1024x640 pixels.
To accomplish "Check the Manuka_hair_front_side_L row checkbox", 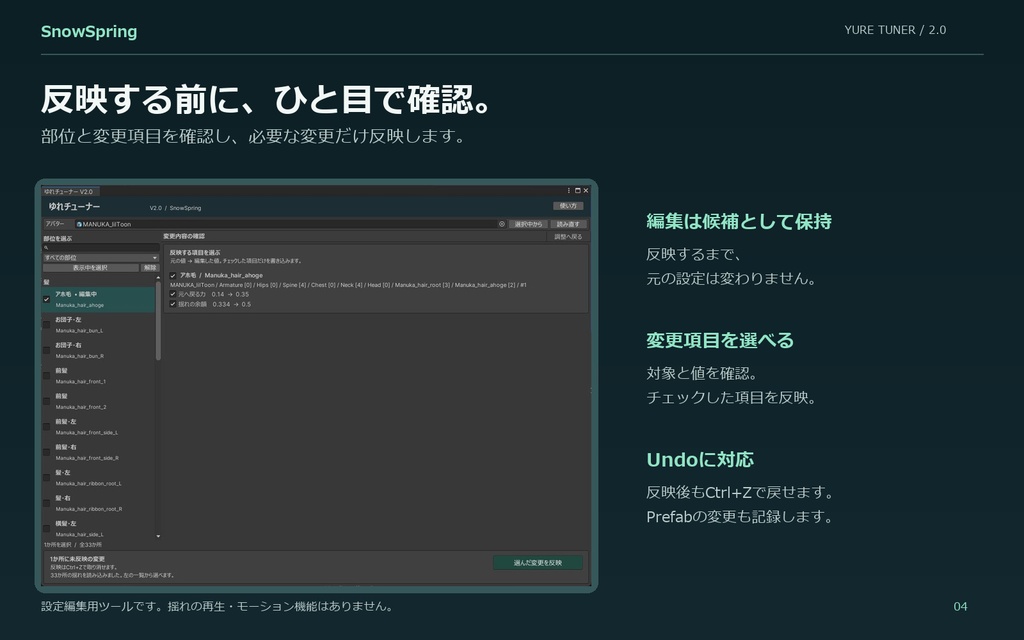I will click(46, 426).
